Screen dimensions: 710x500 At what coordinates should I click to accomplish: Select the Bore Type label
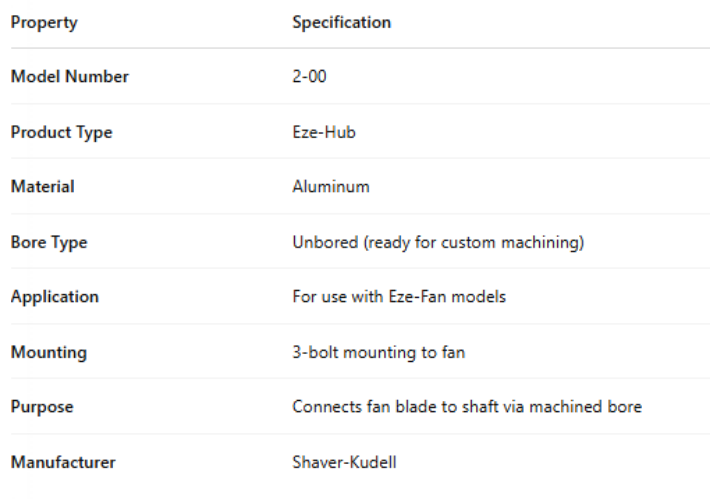click(x=49, y=242)
